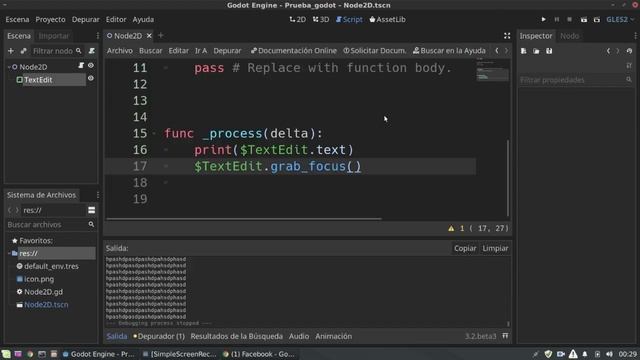Collapse the Node2D tree node
Screen dimensions: 640x360
[x=9, y=67]
